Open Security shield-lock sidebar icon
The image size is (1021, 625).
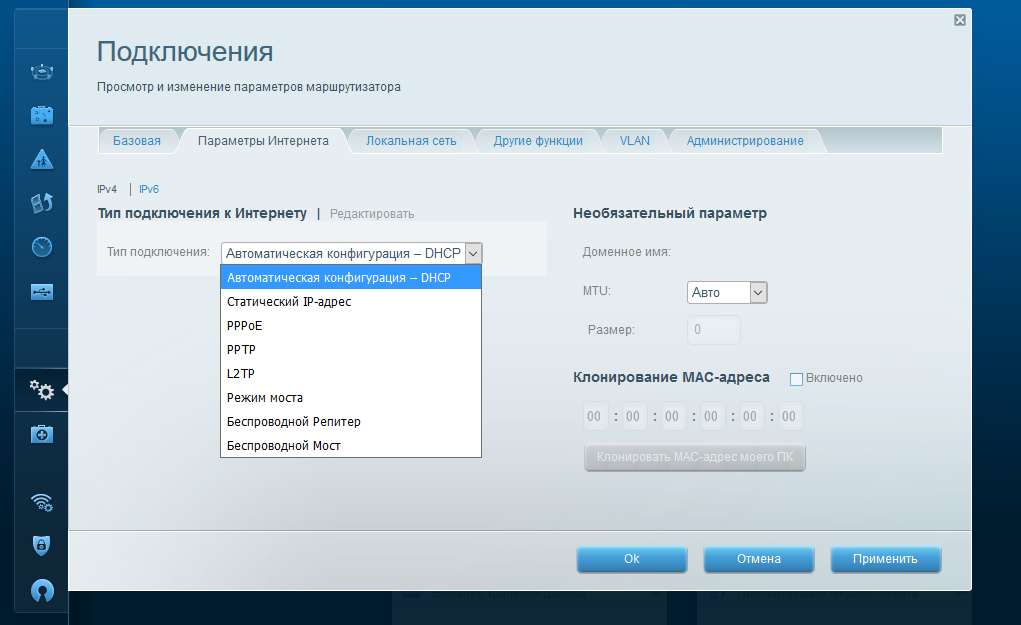[42, 546]
